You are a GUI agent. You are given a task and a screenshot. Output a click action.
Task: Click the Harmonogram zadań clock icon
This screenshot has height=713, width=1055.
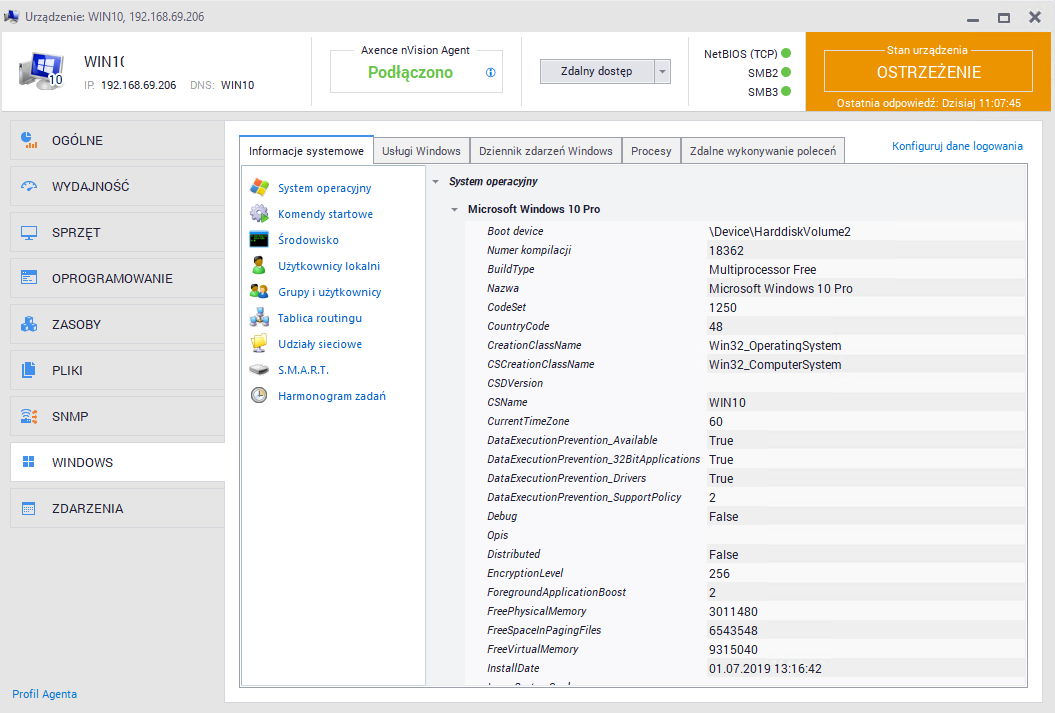point(260,396)
